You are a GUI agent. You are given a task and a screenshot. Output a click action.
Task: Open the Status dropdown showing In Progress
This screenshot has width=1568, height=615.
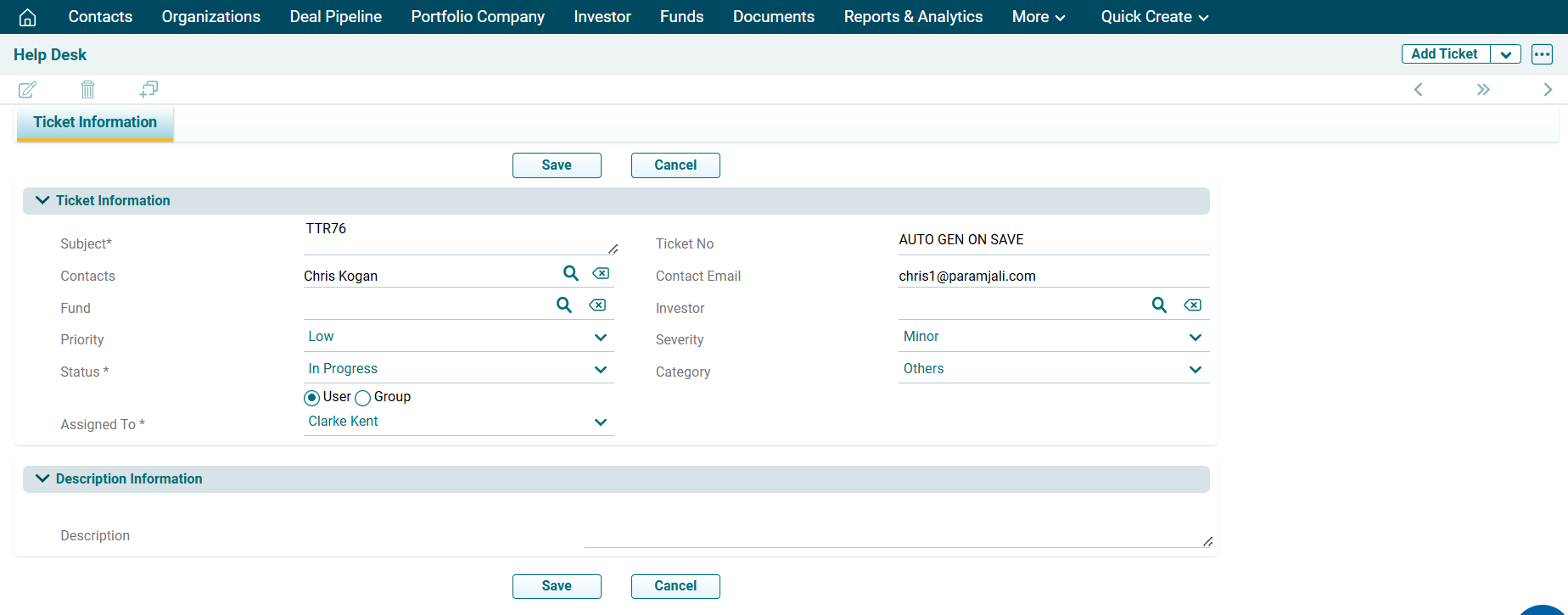pos(458,370)
